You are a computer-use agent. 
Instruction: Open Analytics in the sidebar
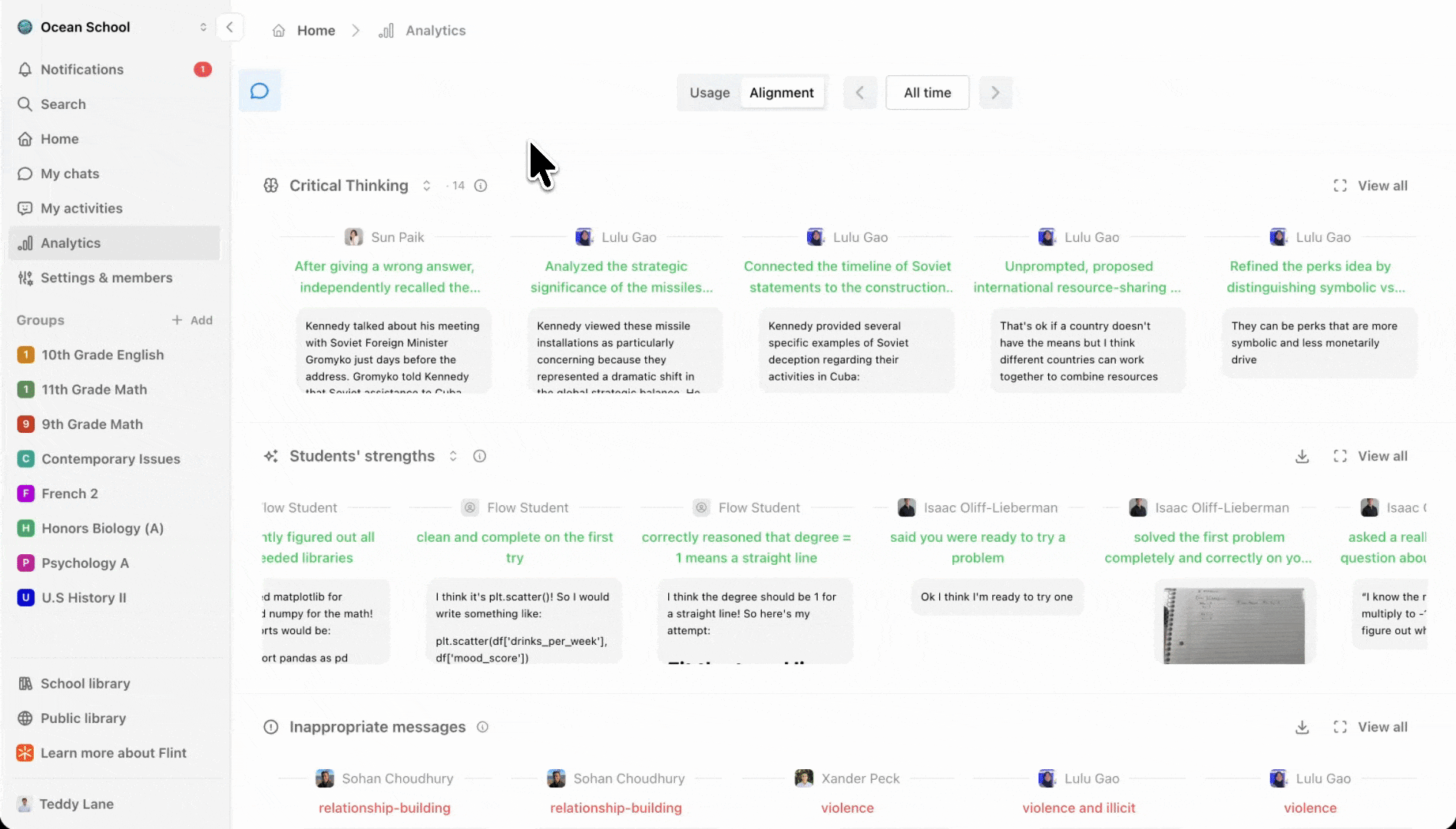(x=114, y=243)
